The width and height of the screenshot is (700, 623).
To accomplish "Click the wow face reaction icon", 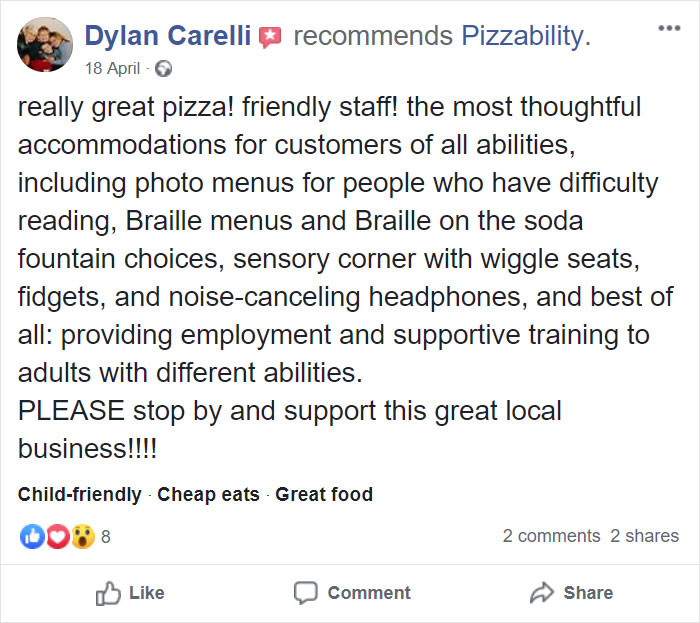I will point(83,536).
